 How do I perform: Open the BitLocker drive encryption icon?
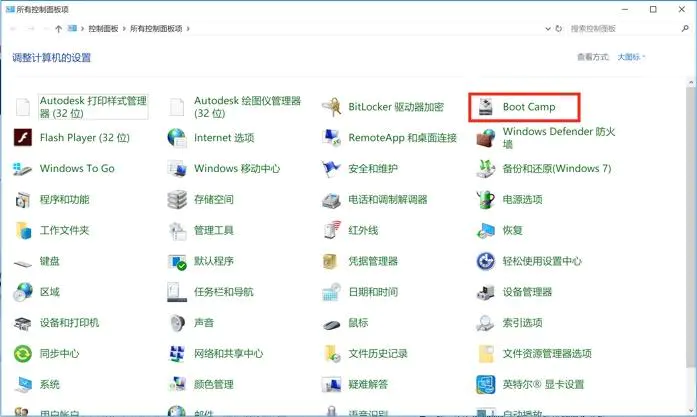(331, 107)
